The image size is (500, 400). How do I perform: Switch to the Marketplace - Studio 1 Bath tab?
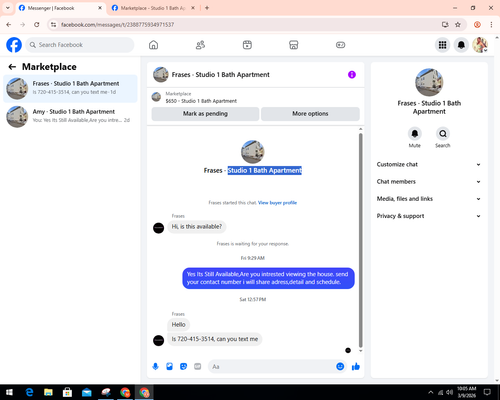click(x=153, y=8)
